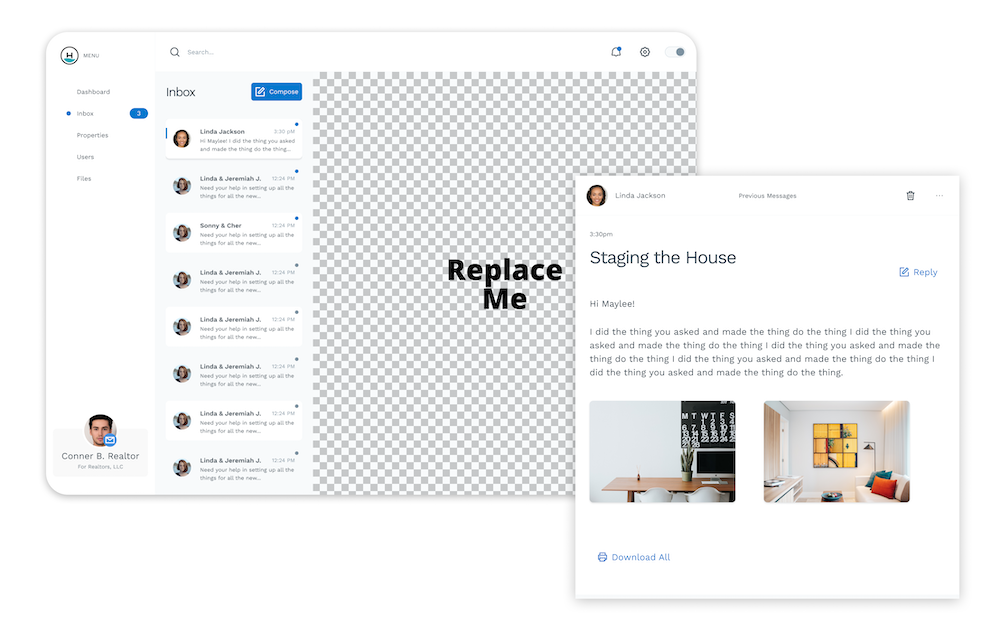Open the notifications bell icon
The height and width of the screenshot is (623, 1000).
pos(615,52)
